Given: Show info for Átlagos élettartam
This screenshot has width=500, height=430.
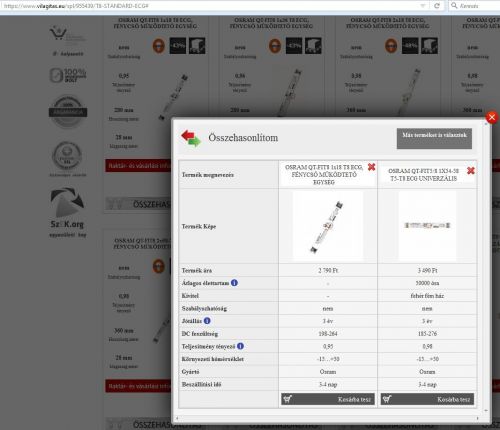Looking at the screenshot, I should pyautogui.click(x=234, y=283).
